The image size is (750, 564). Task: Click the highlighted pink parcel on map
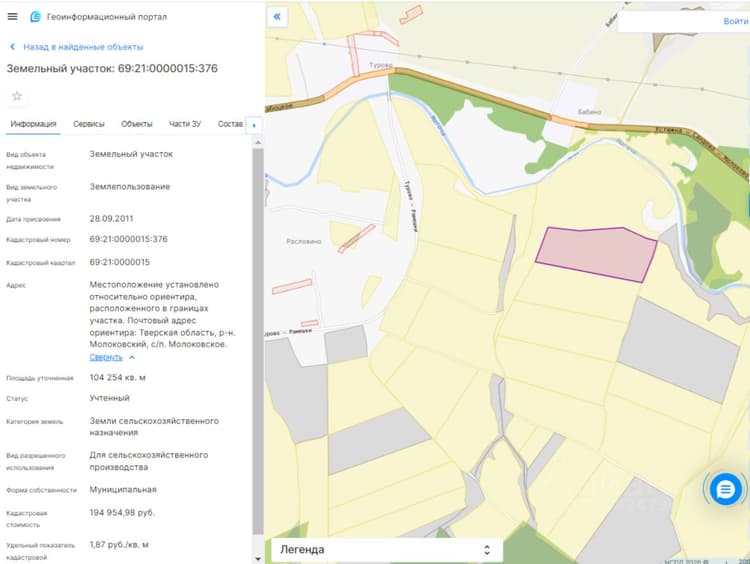coord(596,254)
